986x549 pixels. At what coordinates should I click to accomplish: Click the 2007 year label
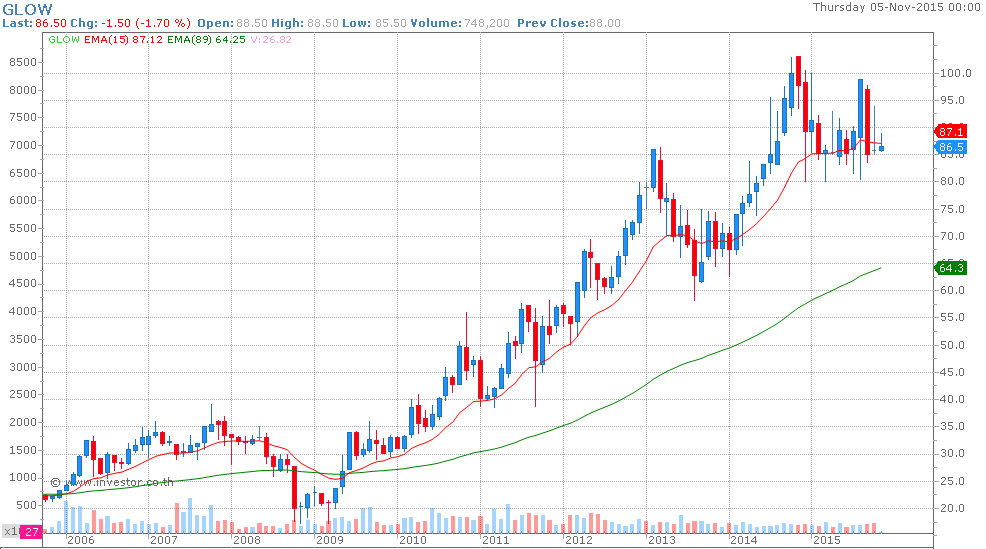click(x=163, y=540)
